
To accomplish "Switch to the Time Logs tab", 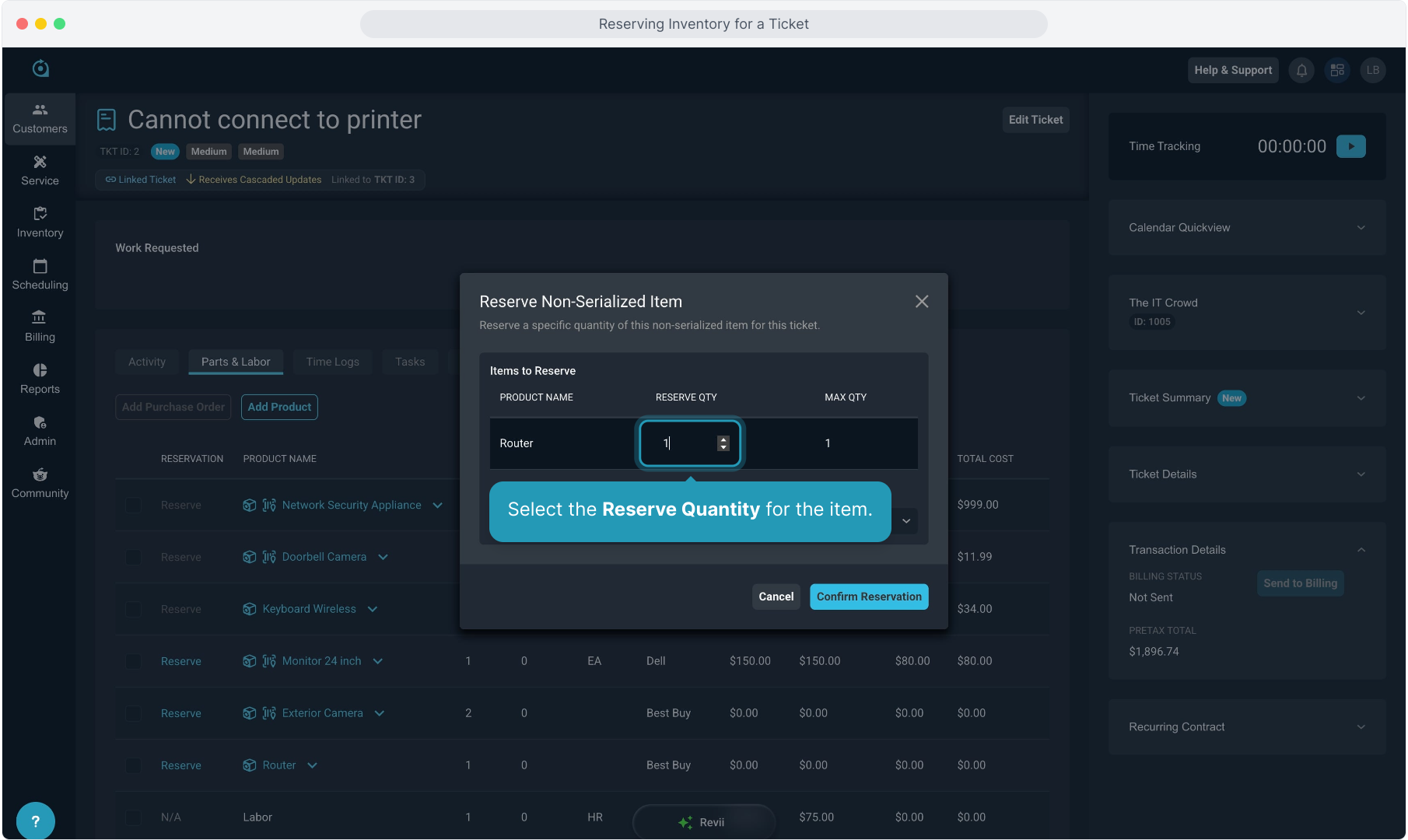I will pyautogui.click(x=332, y=362).
